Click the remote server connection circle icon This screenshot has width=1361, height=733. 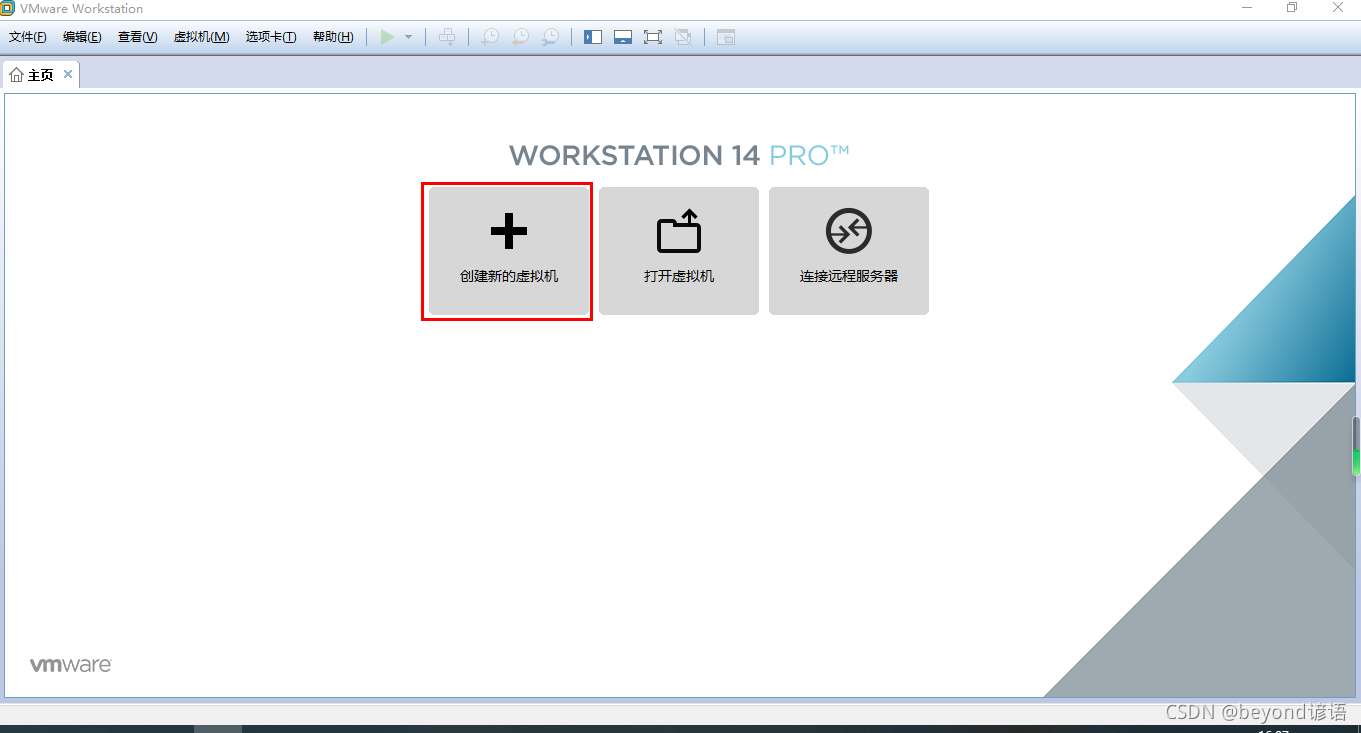coord(849,232)
